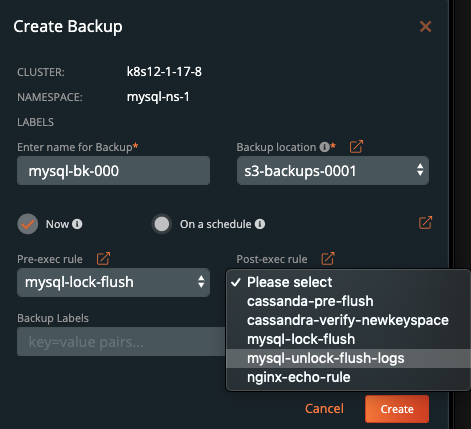Choose nginx-echo-rule from the list
471x429 pixels.
pyautogui.click(x=348, y=377)
